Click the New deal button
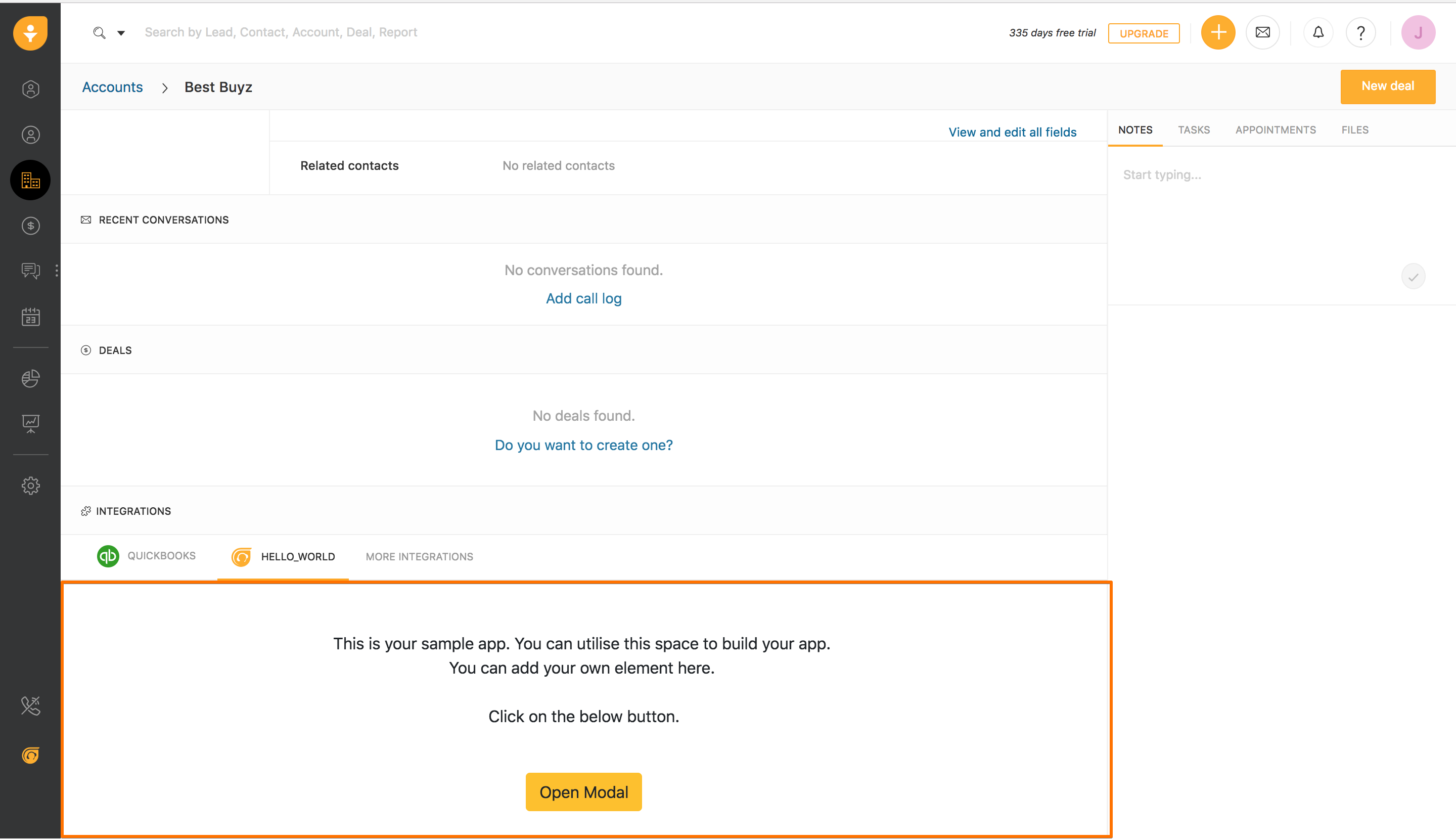Image resolution: width=1456 pixels, height=840 pixels. [x=1387, y=86]
